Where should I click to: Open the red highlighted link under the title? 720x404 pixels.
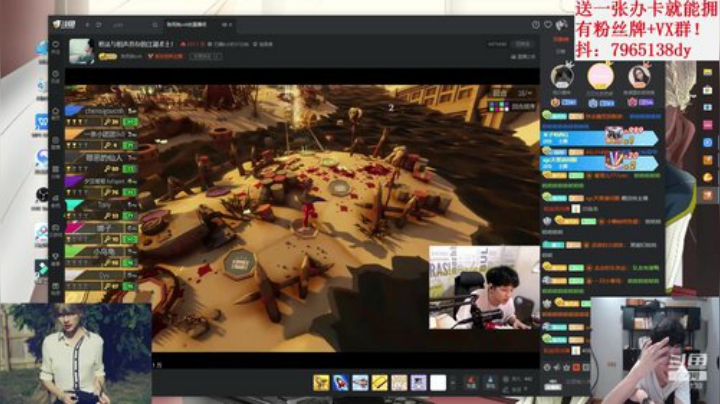click(x=165, y=56)
